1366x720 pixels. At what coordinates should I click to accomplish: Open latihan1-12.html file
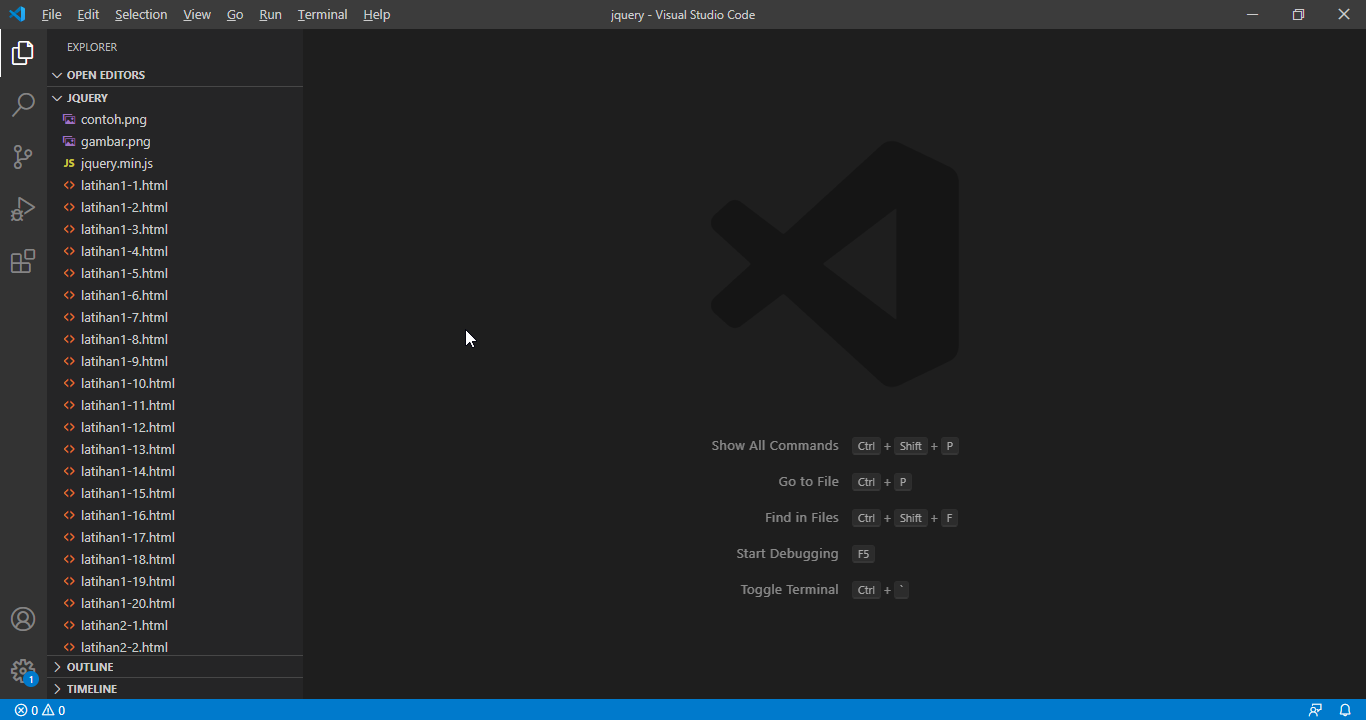coord(175,427)
